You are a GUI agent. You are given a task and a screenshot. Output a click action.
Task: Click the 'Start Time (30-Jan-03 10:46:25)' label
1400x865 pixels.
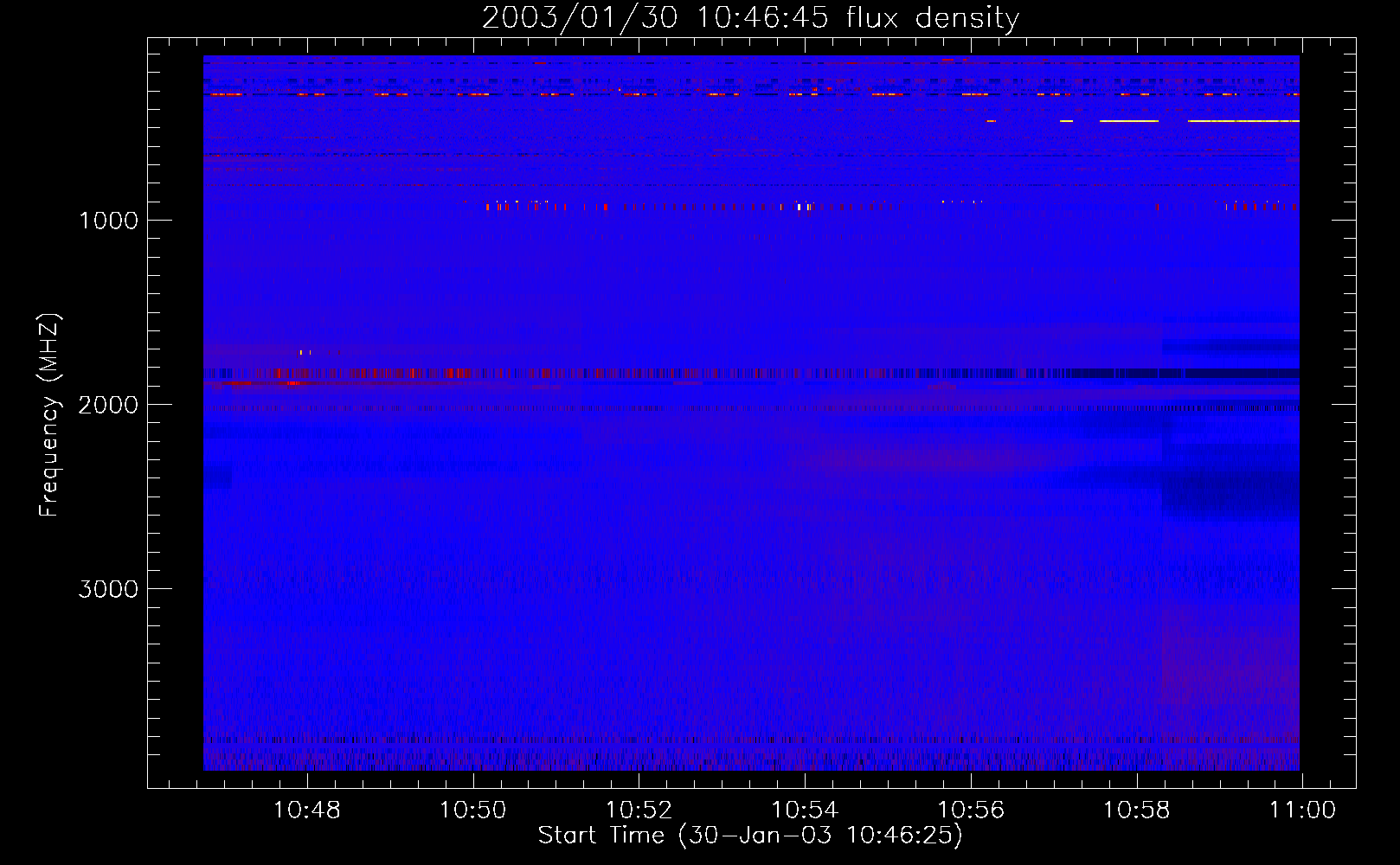pyautogui.click(x=750, y=836)
